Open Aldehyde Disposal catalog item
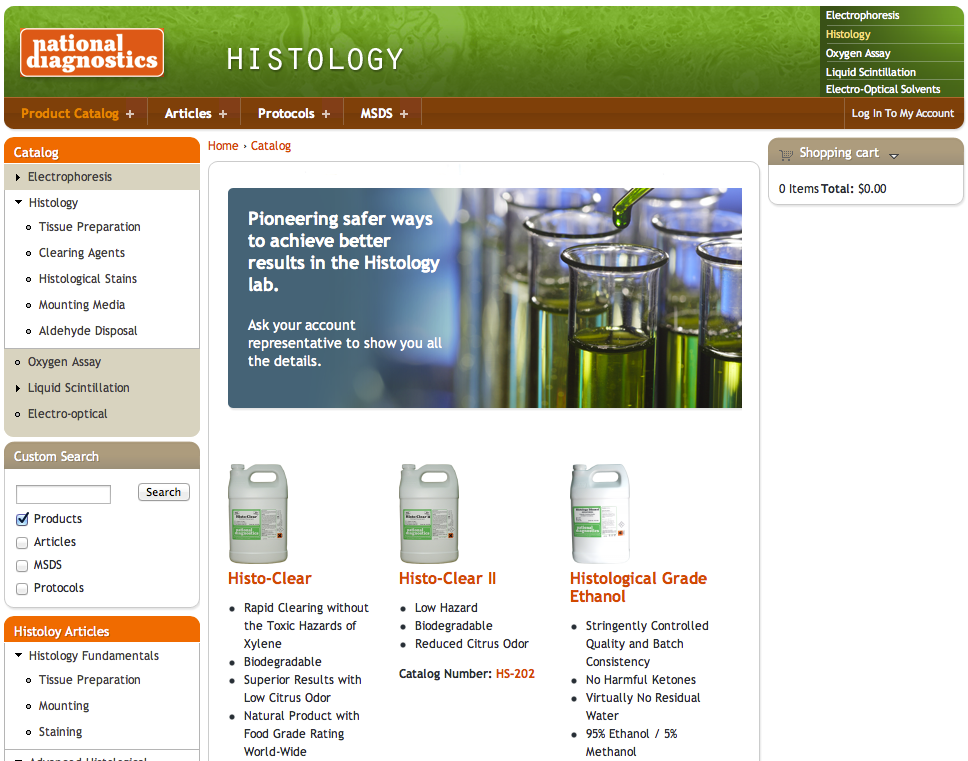Viewport: 968px width, 761px height. [88, 331]
